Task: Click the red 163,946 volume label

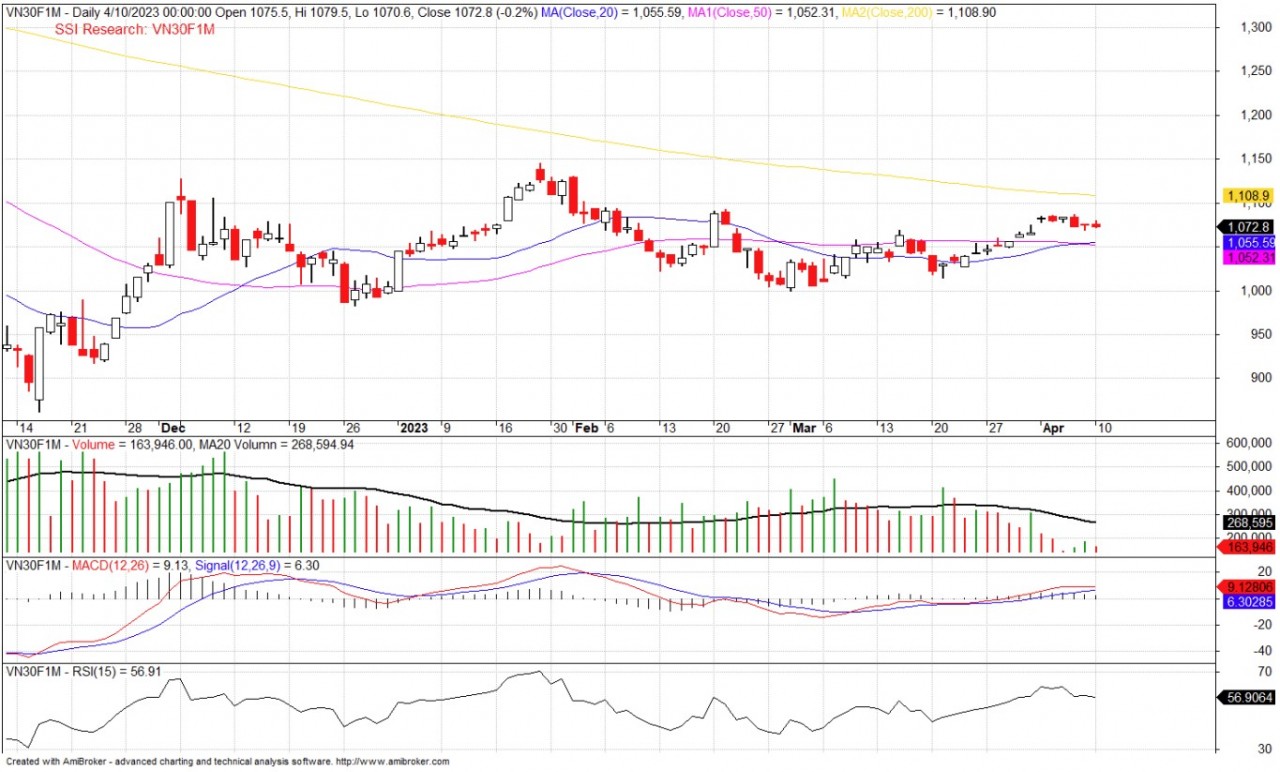Action: click(x=1246, y=548)
